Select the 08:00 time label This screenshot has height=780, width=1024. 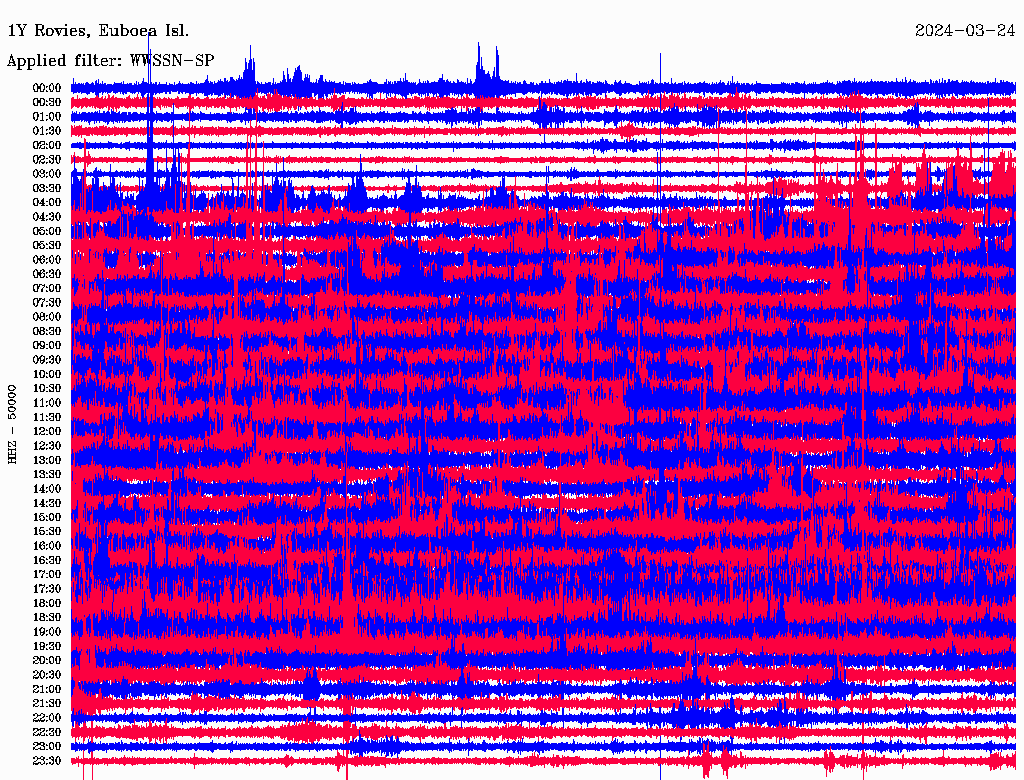(x=47, y=317)
